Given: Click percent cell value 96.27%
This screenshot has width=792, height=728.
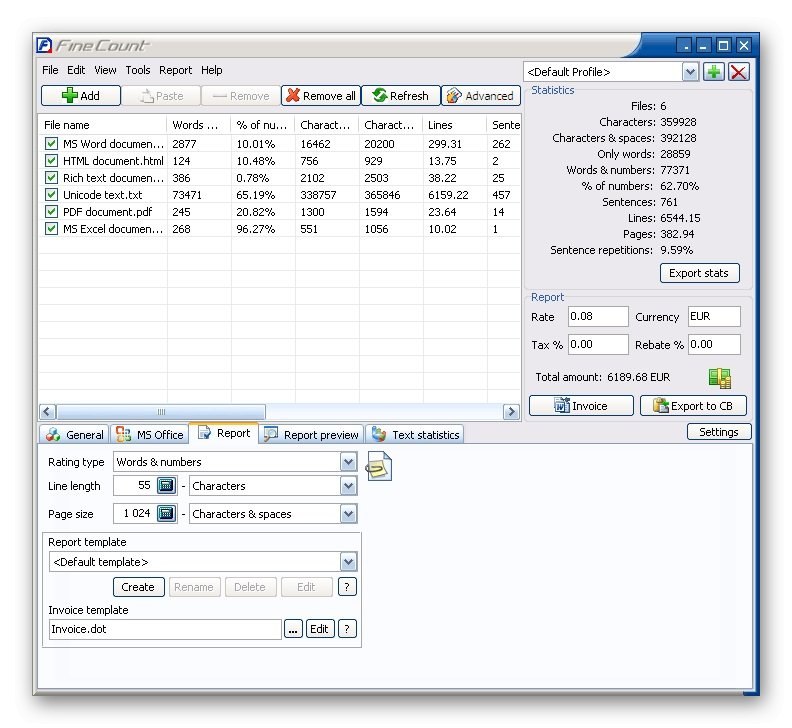Looking at the screenshot, I should pos(256,229).
